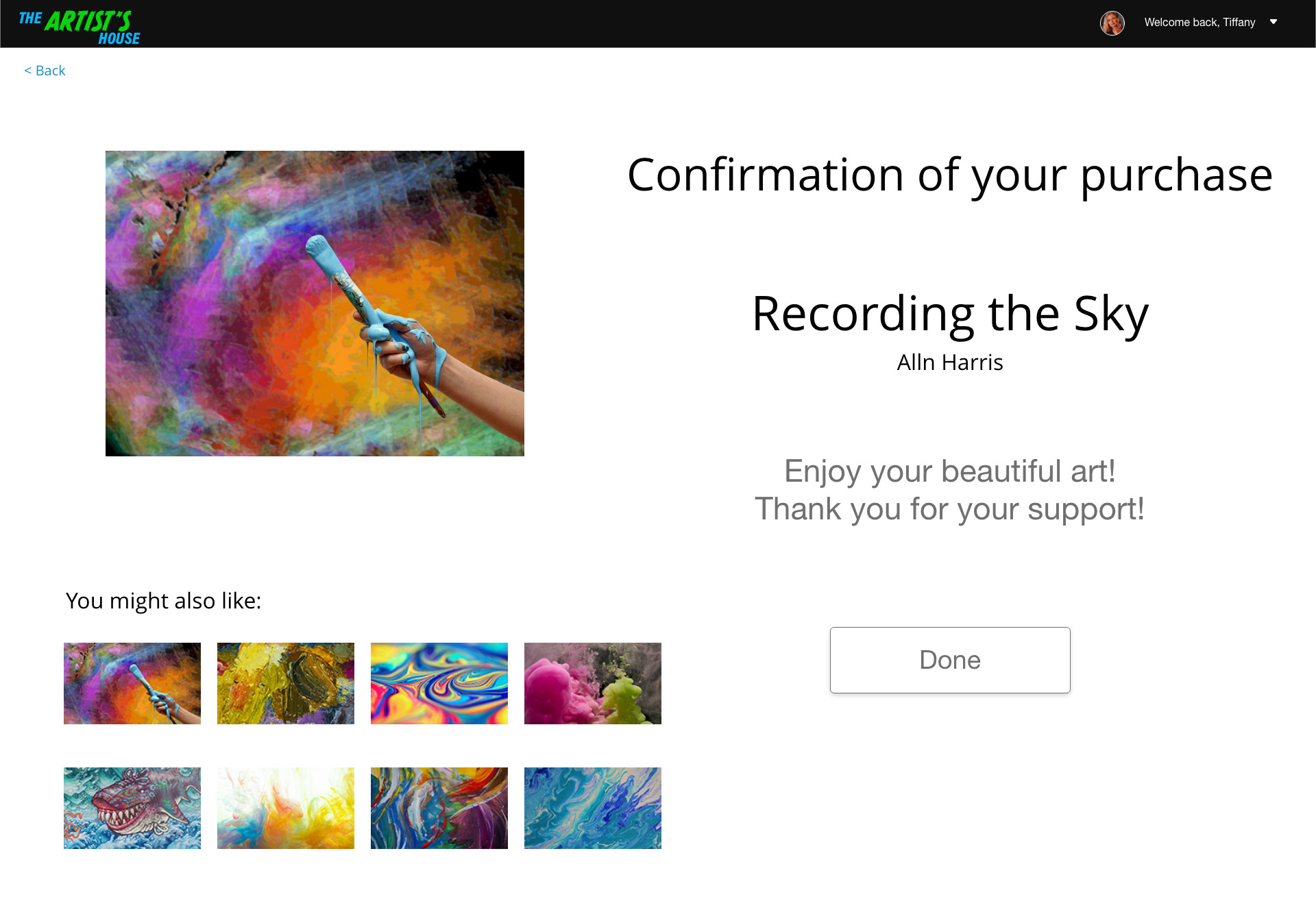Open the large purchased artwork image
Viewport: 1316px width, 912px height.
click(x=315, y=304)
